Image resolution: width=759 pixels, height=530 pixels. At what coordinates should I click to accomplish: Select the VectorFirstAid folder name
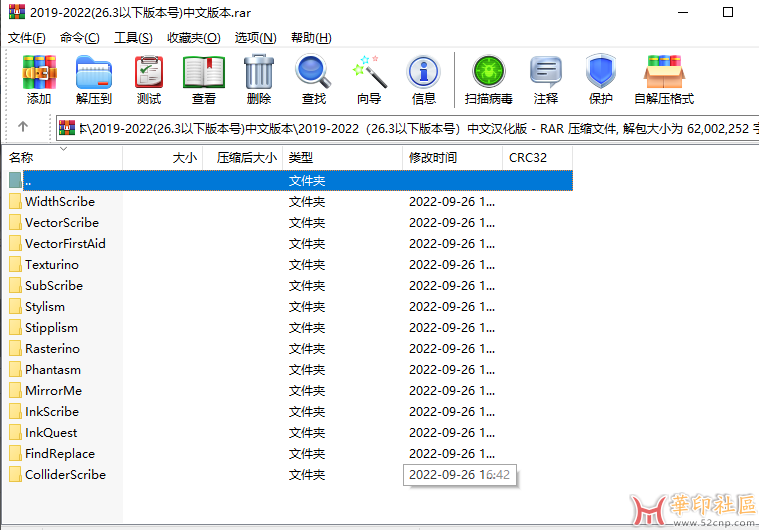coord(65,243)
